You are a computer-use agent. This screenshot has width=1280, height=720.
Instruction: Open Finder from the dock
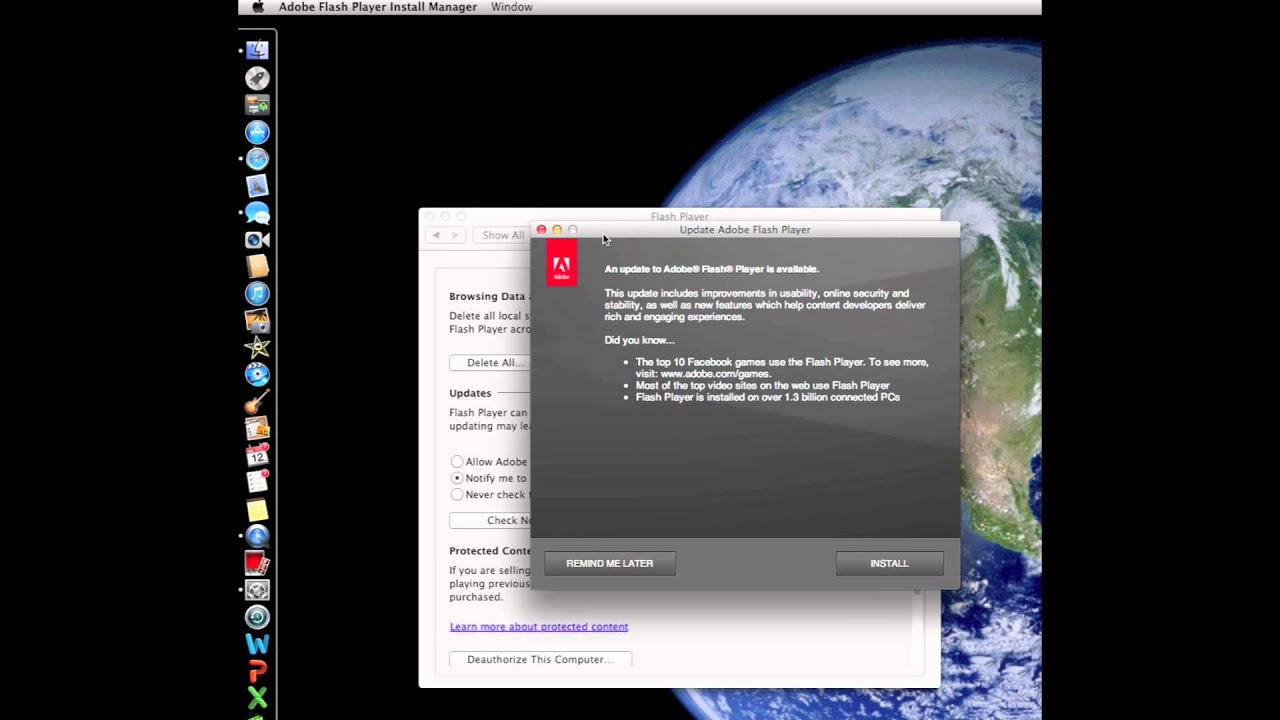coord(257,50)
